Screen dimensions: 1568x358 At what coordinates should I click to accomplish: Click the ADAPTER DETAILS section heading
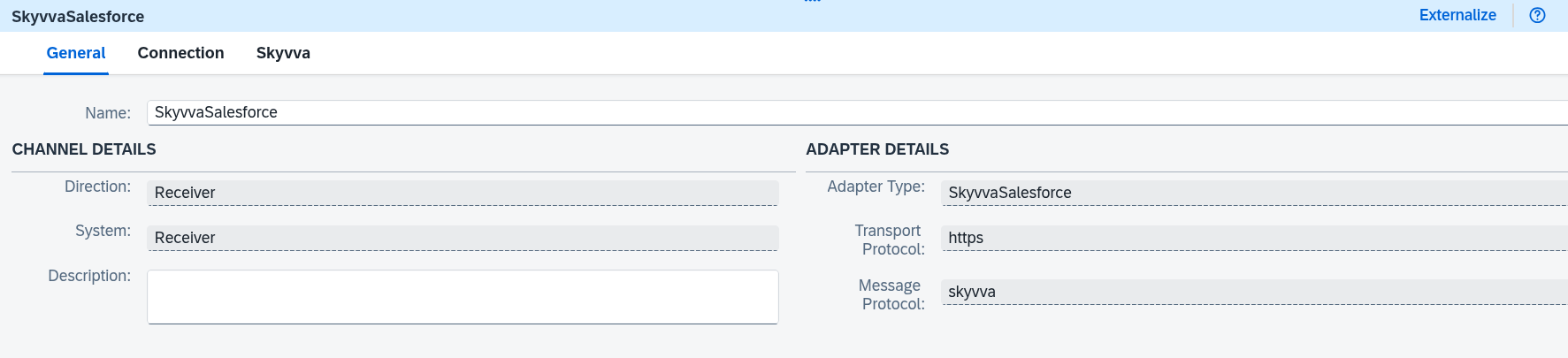[877, 149]
